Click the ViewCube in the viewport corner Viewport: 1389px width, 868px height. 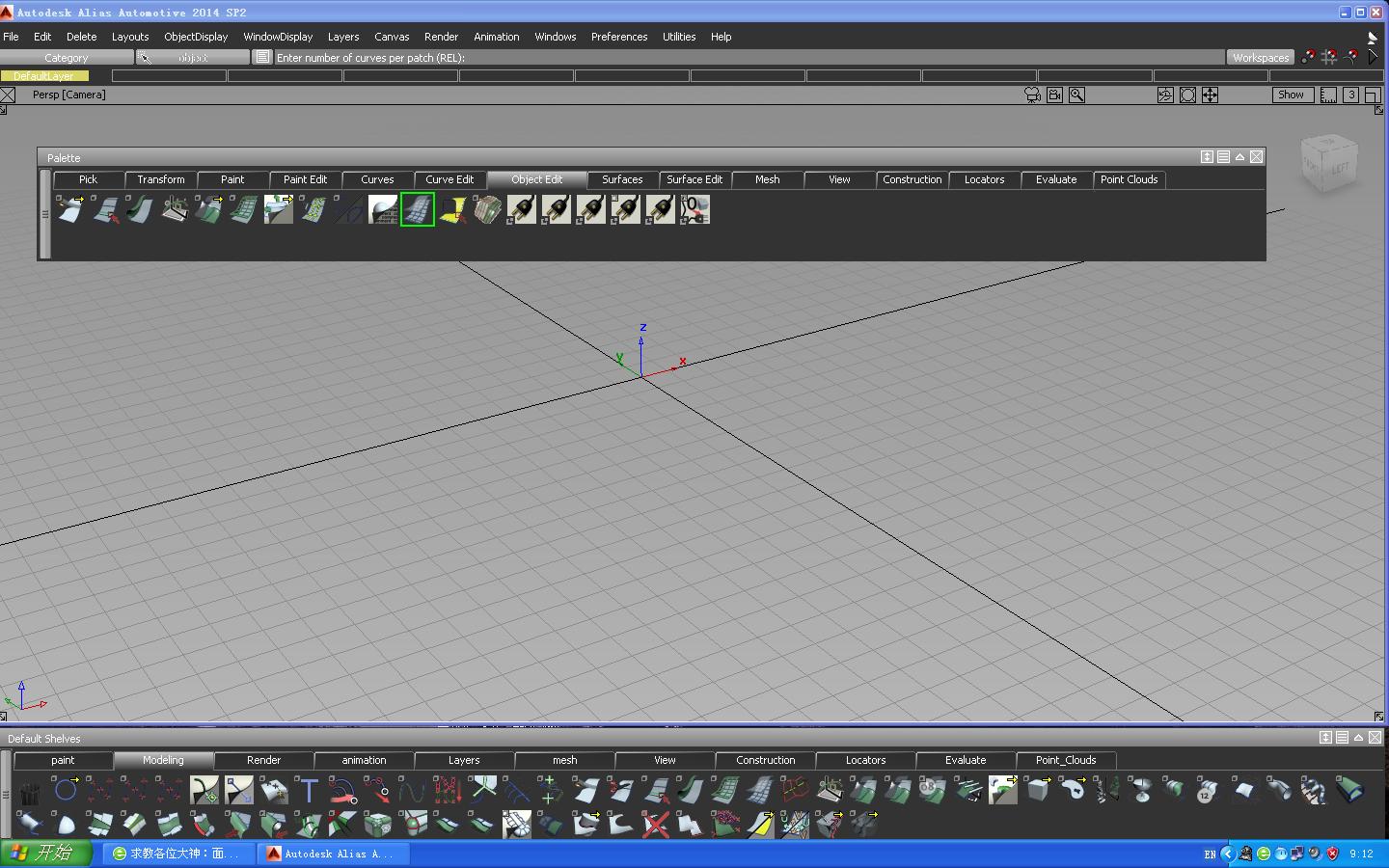[x=1329, y=164]
